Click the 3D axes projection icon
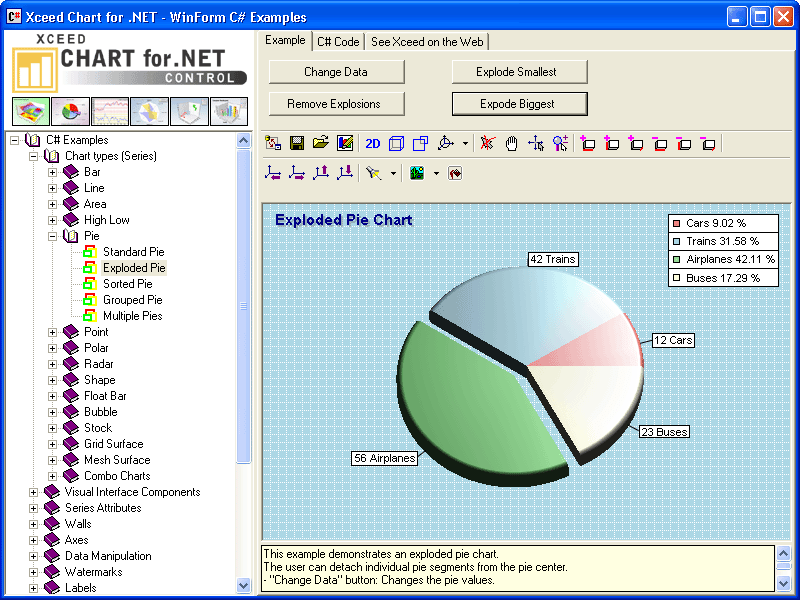The image size is (800, 600). coord(446,143)
